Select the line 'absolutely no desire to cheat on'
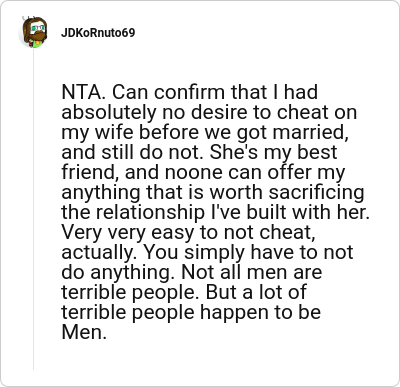The width and height of the screenshot is (400, 387). (x=209, y=113)
